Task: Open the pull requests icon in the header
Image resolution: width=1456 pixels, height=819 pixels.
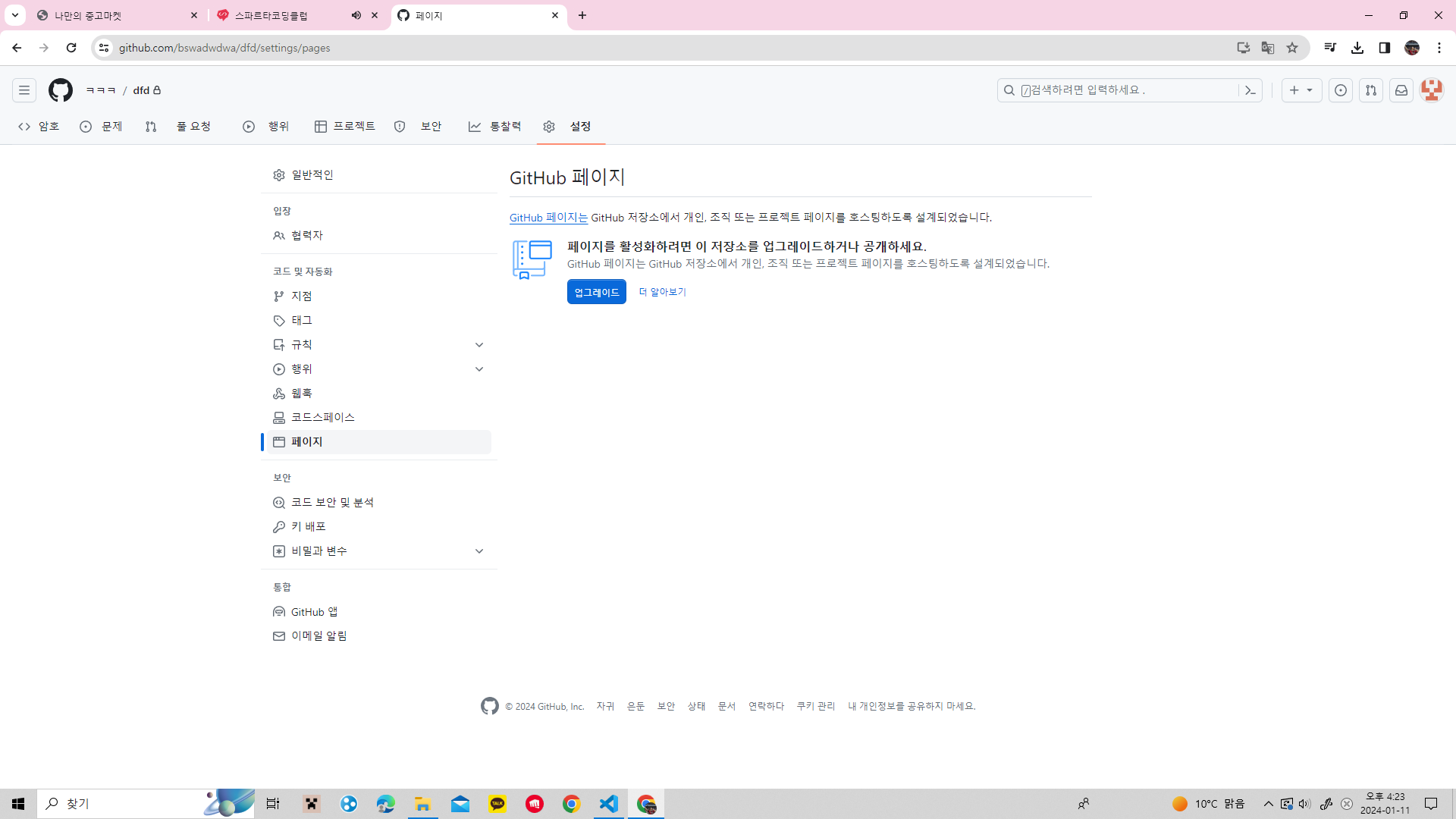Action: coord(1371,90)
